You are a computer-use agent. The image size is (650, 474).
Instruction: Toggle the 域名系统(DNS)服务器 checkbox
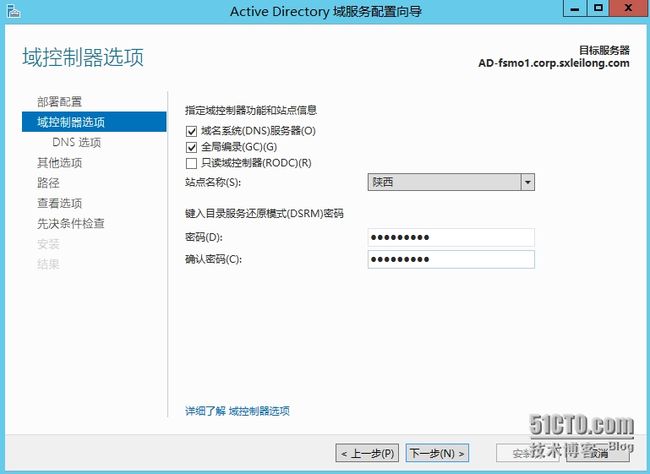191,131
